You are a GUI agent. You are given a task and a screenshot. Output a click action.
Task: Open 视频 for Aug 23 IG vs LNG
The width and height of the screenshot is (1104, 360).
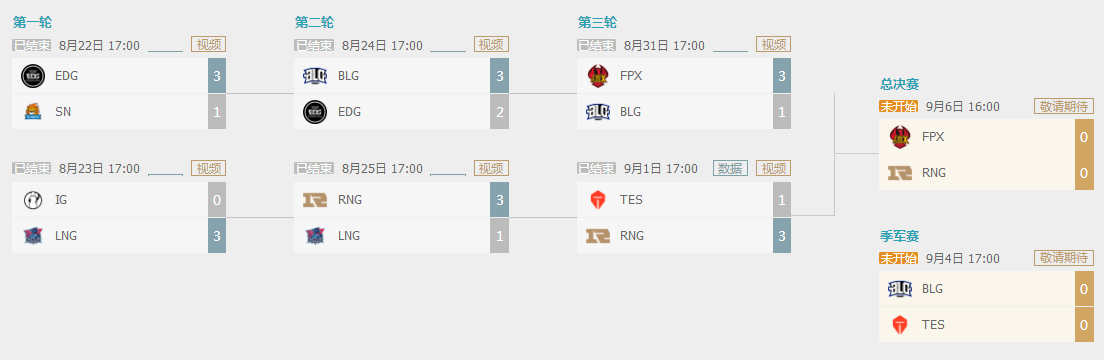[x=208, y=168]
